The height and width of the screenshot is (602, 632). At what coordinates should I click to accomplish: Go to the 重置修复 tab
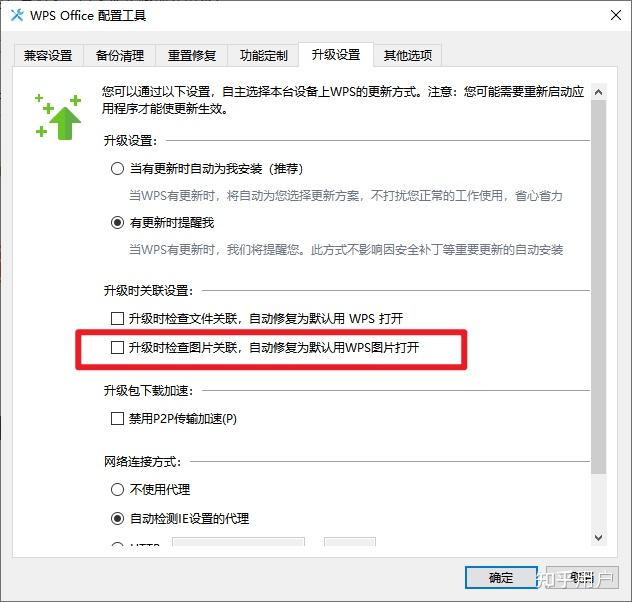pyautogui.click(x=191, y=55)
